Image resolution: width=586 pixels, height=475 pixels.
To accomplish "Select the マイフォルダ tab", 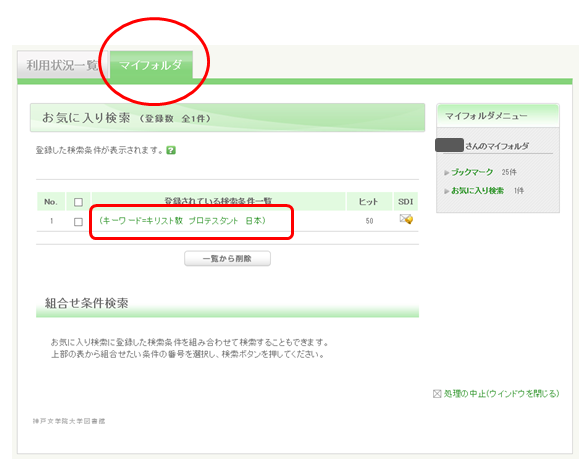I will (x=151, y=65).
